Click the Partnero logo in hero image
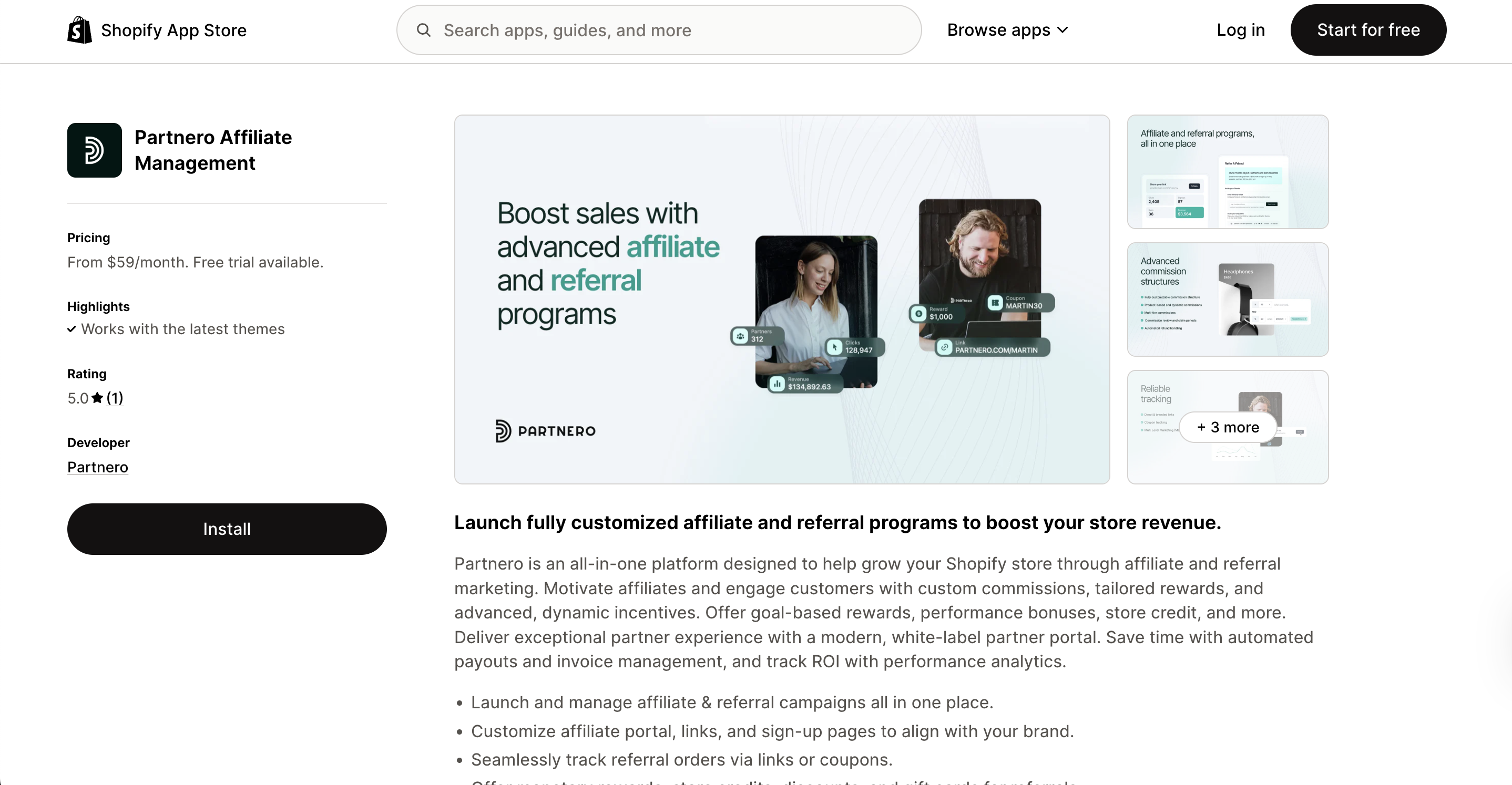 [545, 431]
